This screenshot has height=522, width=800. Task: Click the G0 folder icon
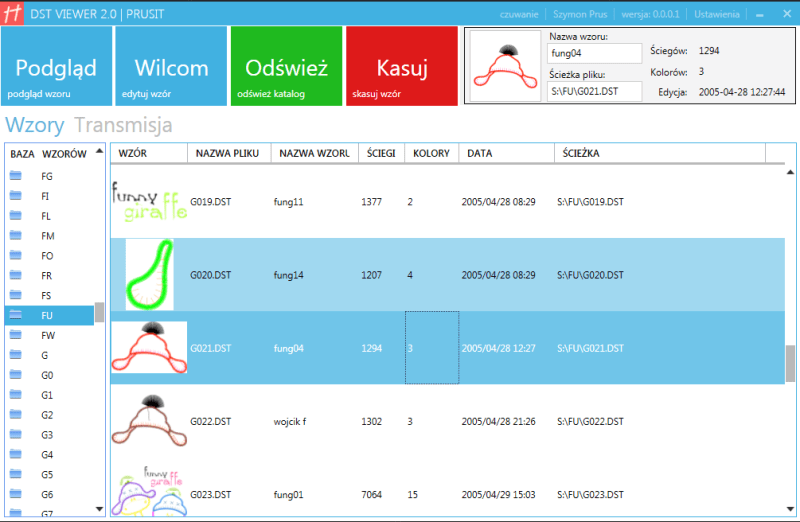coord(15,375)
